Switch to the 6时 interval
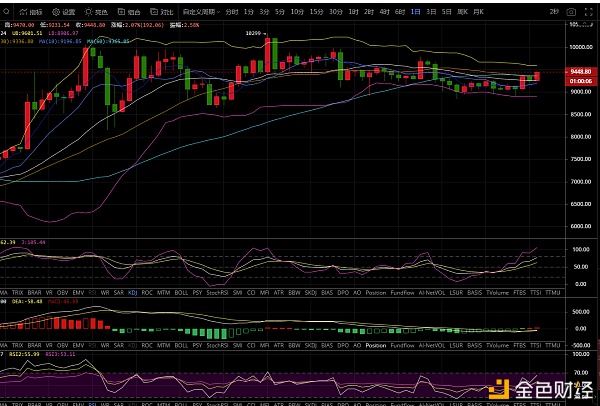 tap(400, 12)
